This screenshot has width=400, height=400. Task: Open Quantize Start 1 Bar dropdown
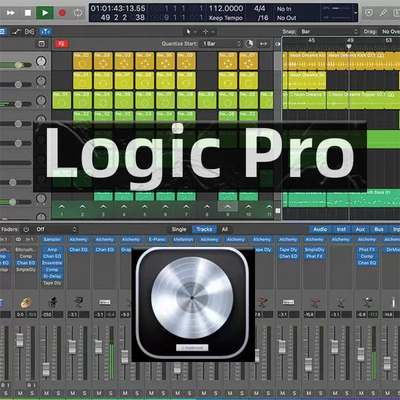(x=221, y=44)
